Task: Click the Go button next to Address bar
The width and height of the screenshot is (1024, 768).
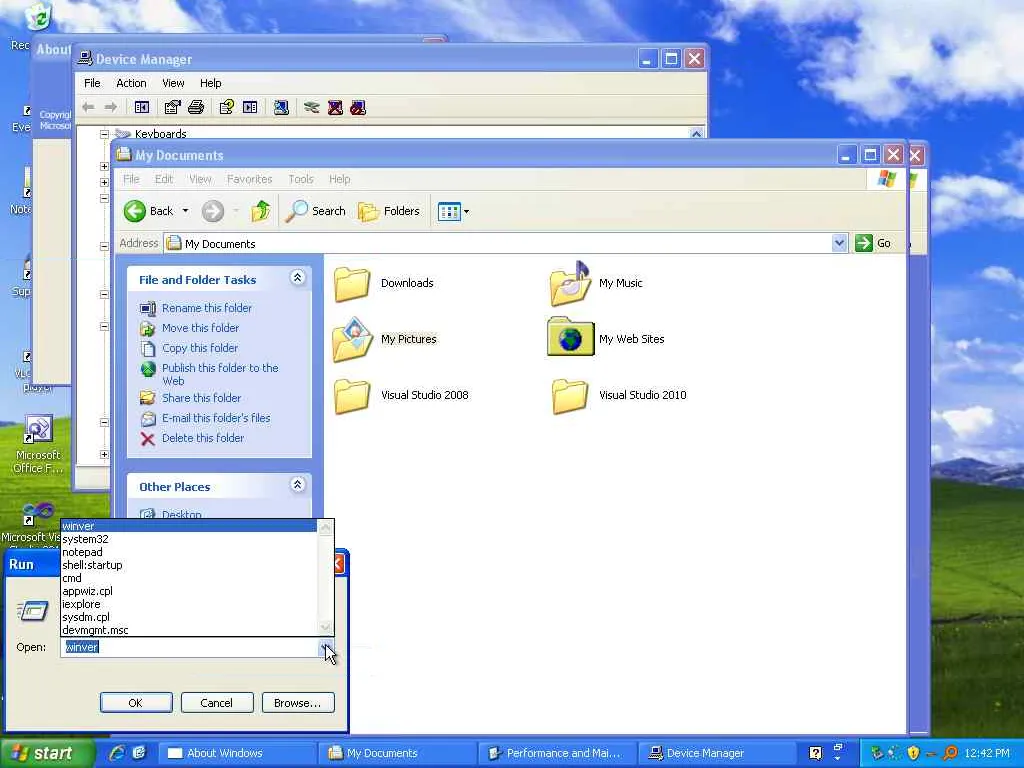Action: point(874,244)
